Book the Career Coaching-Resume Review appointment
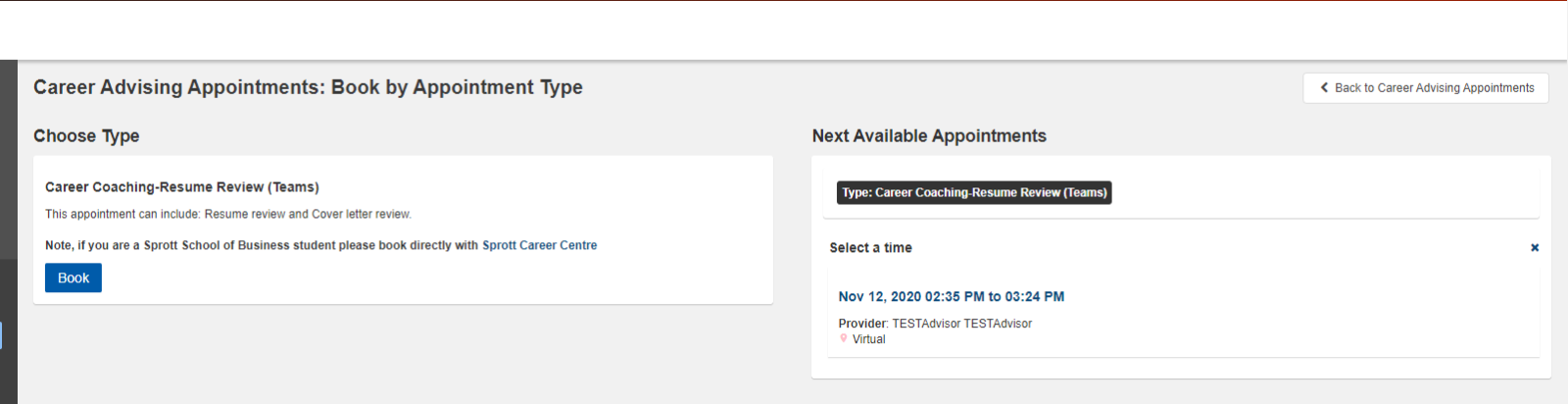This screenshot has height=404, width=1568. click(73, 278)
